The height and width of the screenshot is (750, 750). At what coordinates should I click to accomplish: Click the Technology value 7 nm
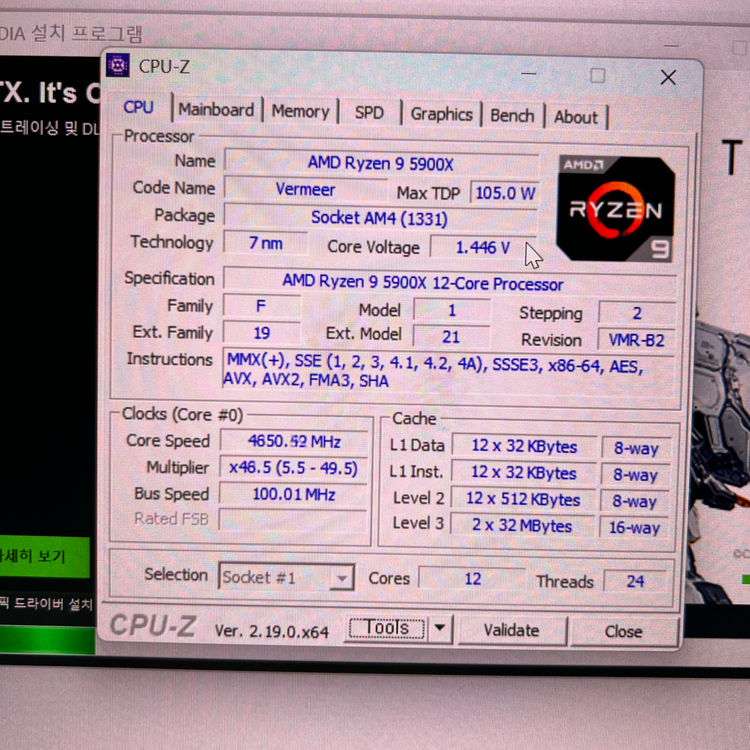(x=265, y=243)
